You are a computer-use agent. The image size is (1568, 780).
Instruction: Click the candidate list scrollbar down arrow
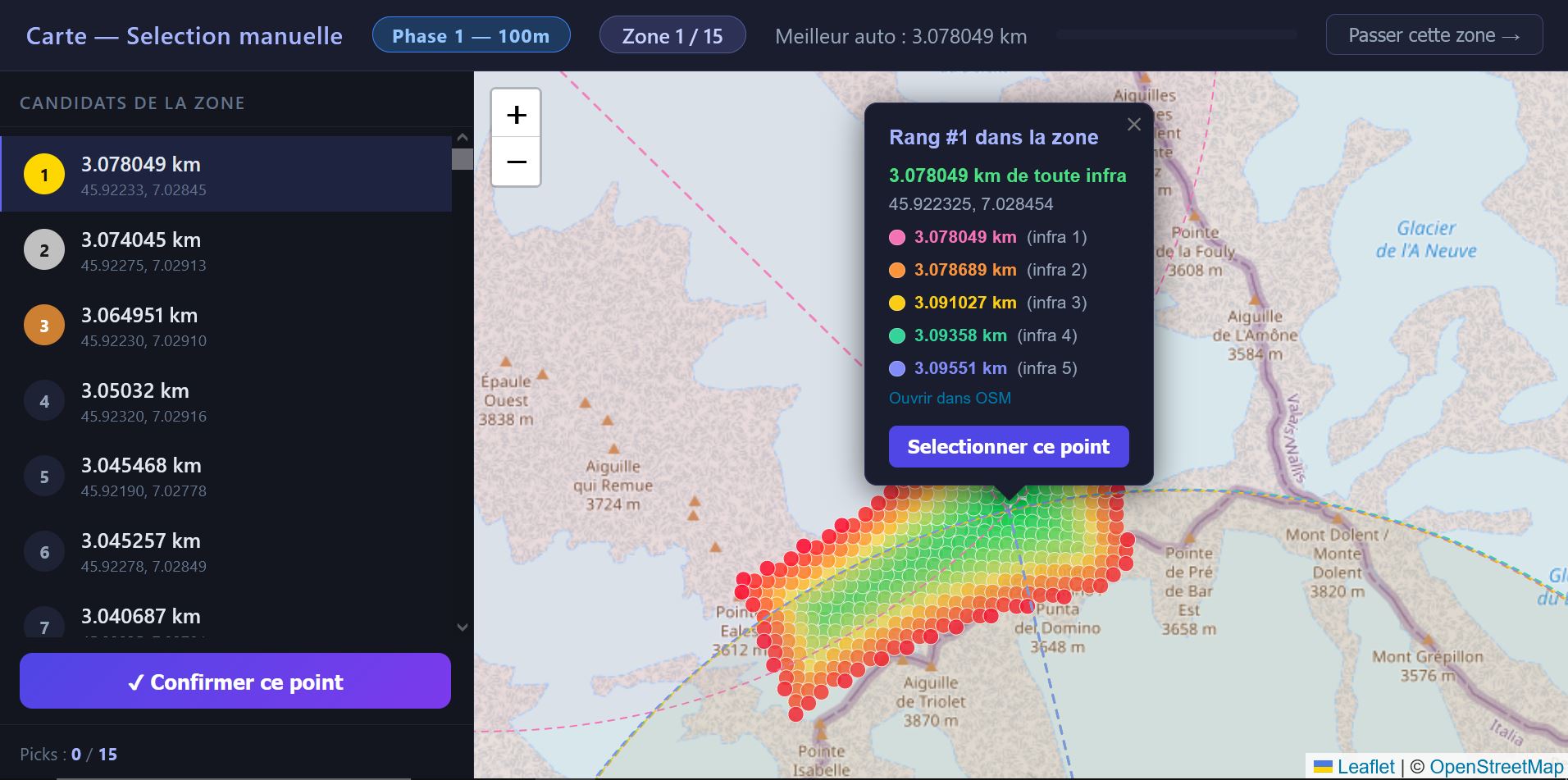463,627
